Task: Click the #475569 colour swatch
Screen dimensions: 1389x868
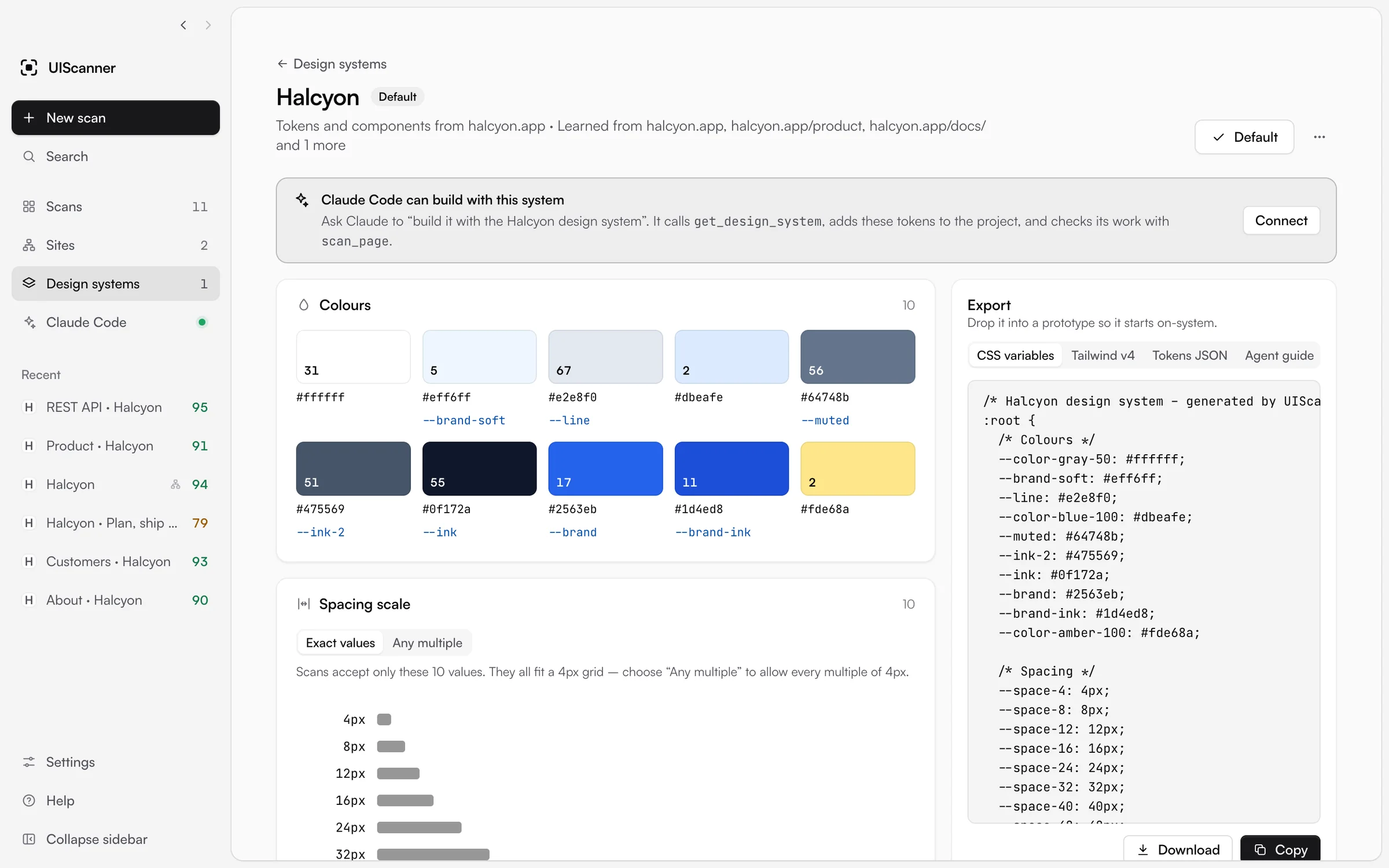Action: (x=353, y=469)
